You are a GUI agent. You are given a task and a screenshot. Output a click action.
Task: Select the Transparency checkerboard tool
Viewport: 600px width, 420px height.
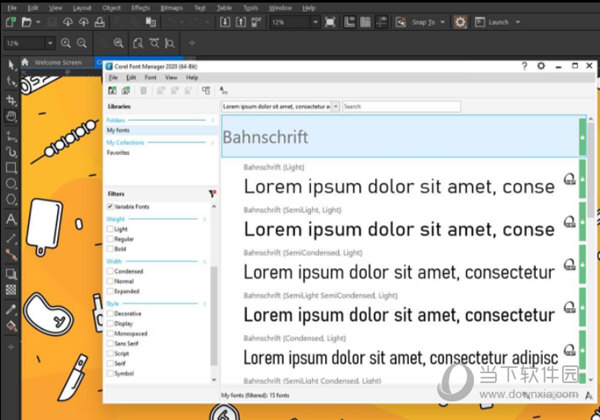tap(11, 290)
